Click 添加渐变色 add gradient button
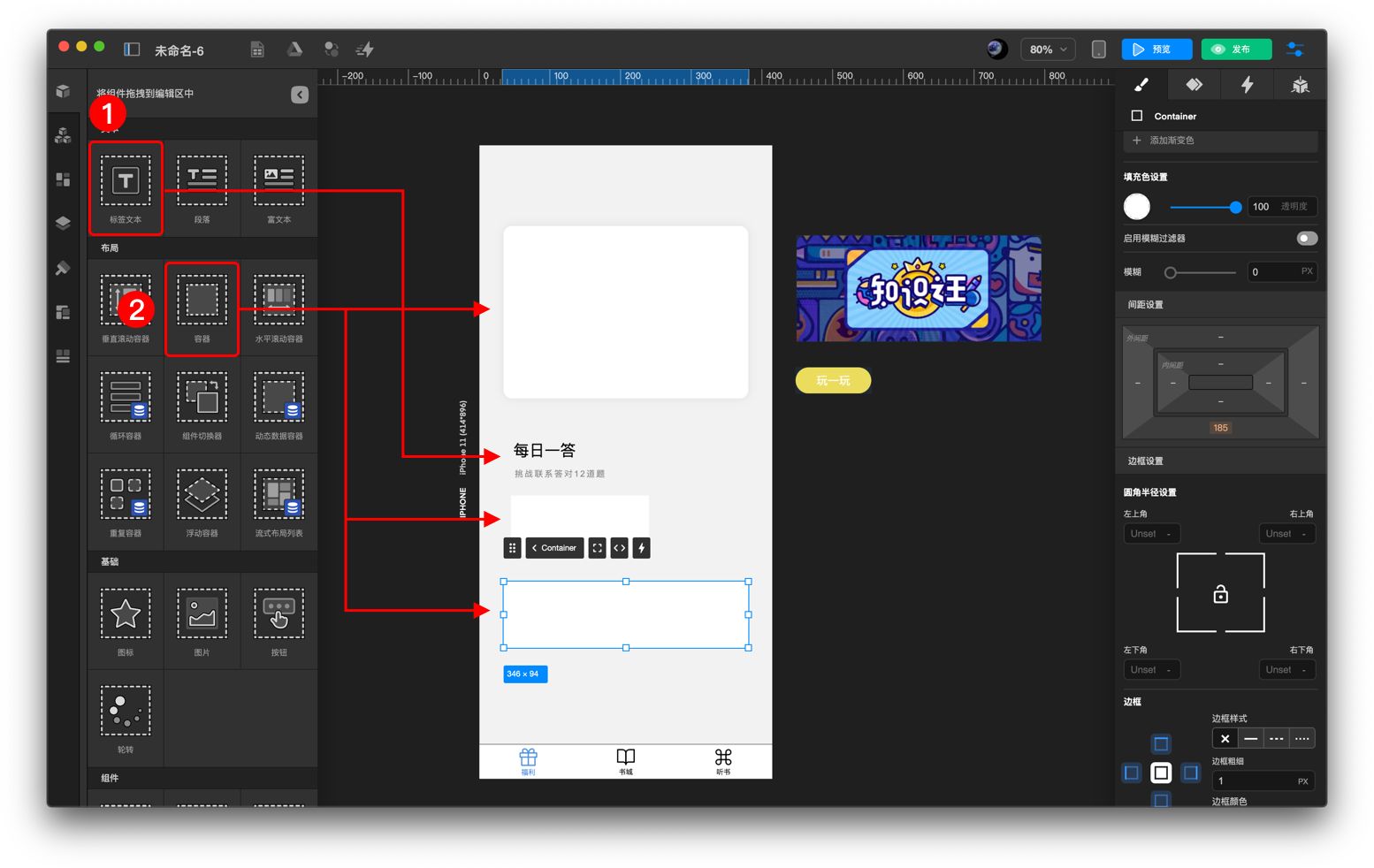1374x868 pixels. (1220, 141)
